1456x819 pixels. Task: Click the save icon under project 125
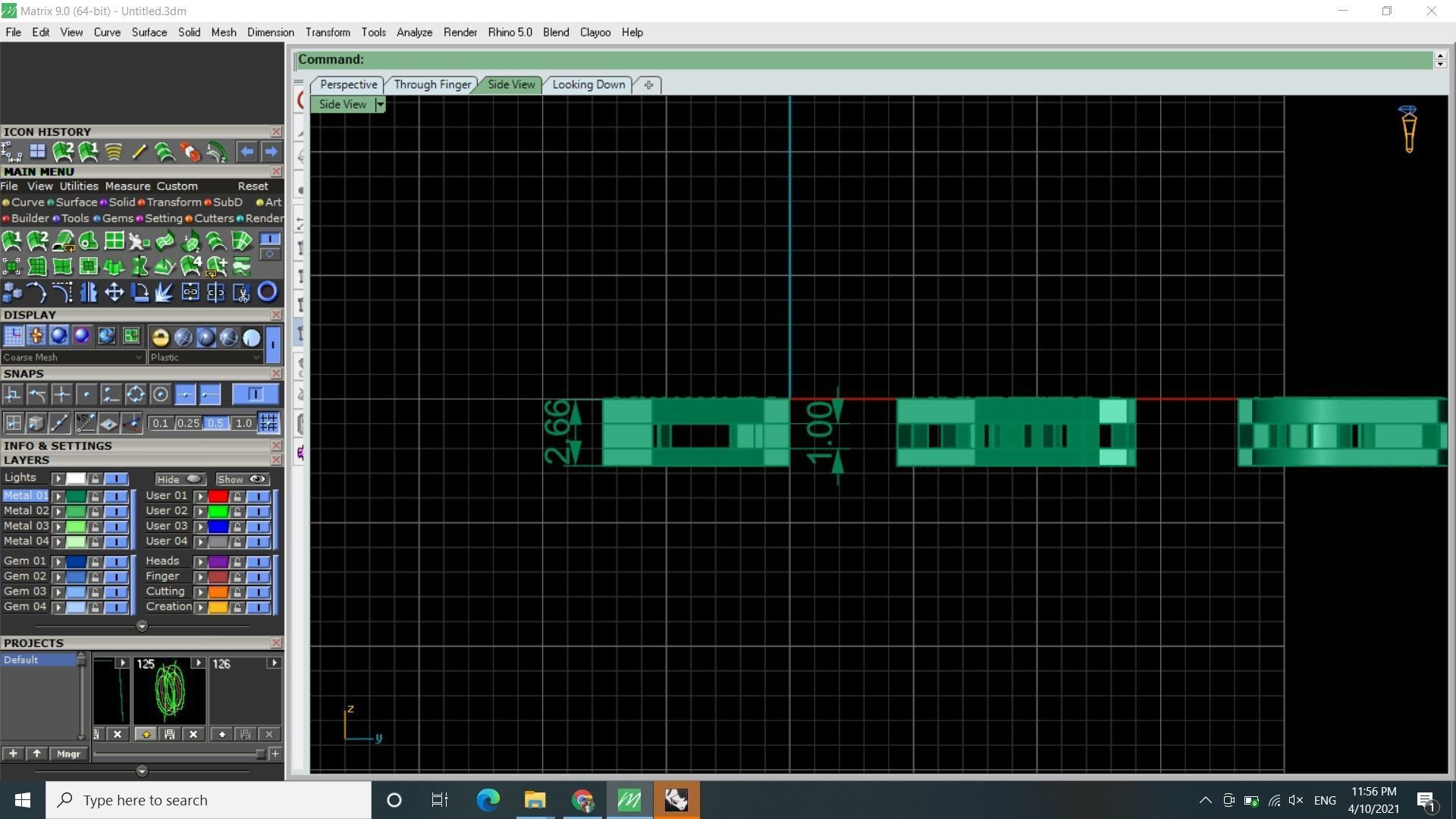[170, 734]
